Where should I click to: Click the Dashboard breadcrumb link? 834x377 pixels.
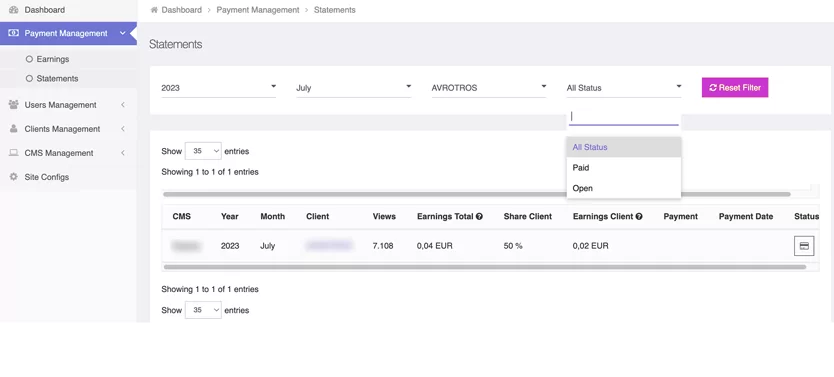point(181,10)
